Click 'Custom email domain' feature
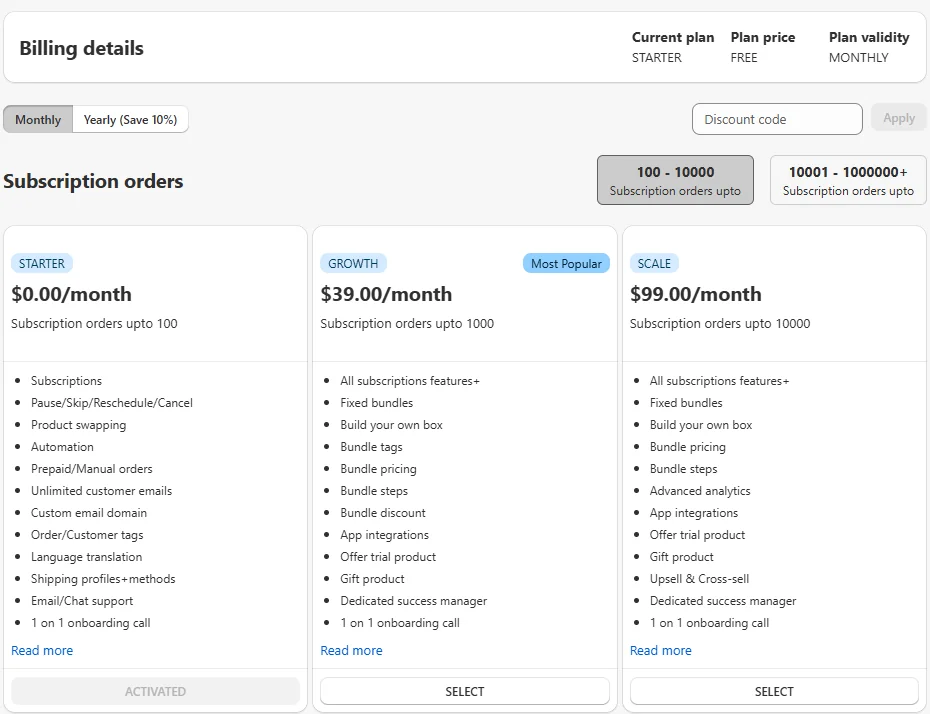Image resolution: width=930 pixels, height=714 pixels. click(89, 512)
